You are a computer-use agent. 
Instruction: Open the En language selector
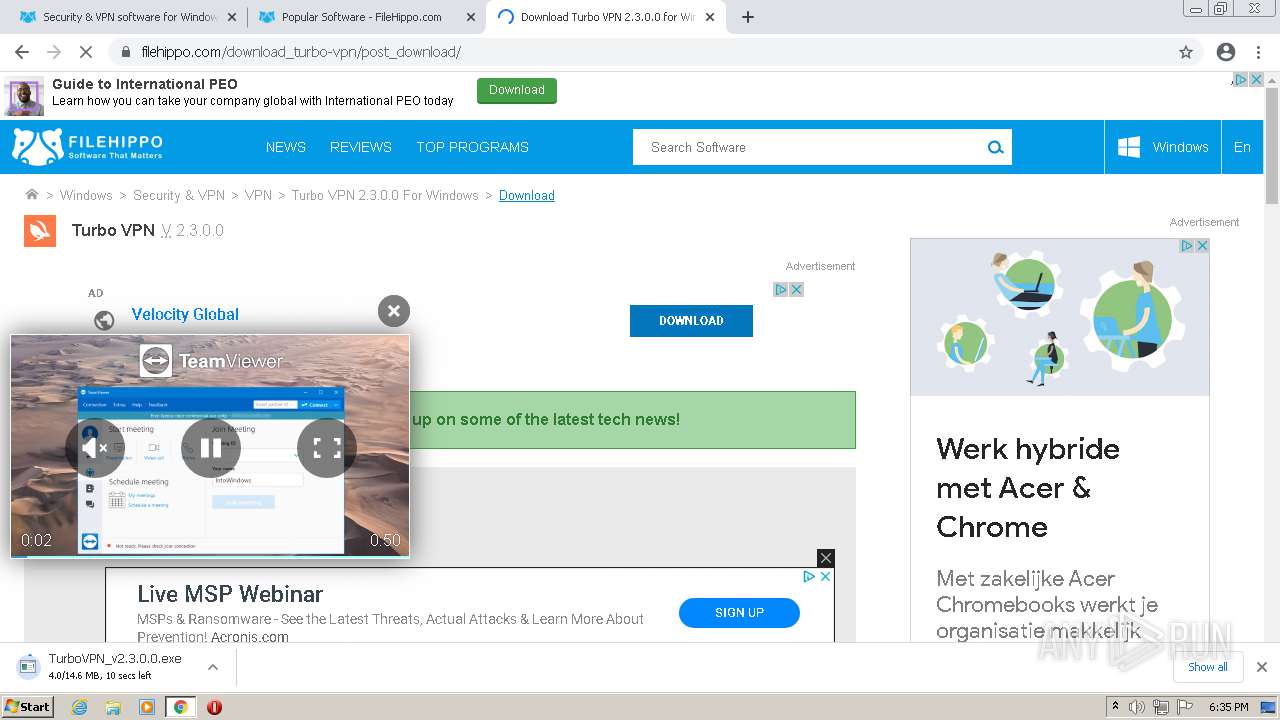pyautogui.click(x=1242, y=147)
